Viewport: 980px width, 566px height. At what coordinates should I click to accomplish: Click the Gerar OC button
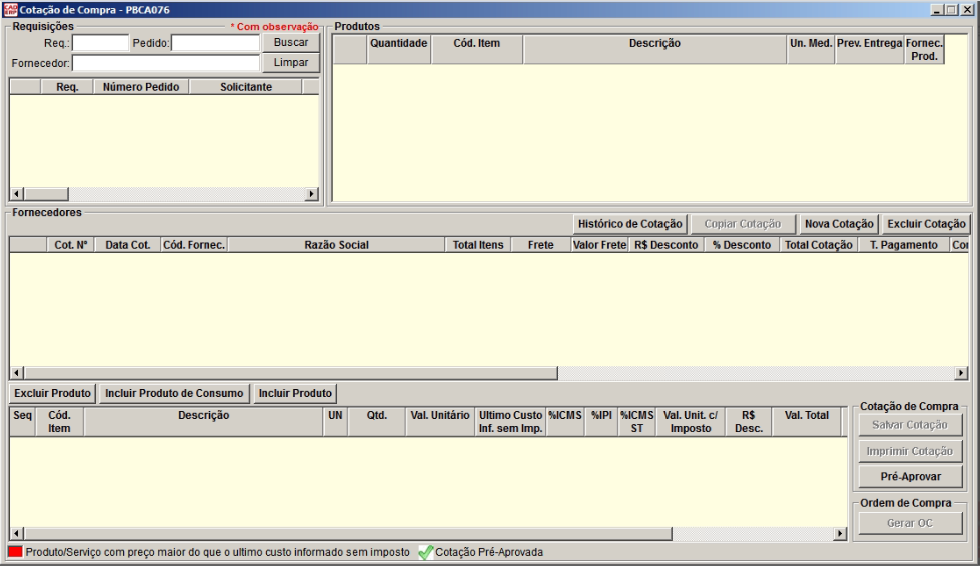[x=910, y=523]
